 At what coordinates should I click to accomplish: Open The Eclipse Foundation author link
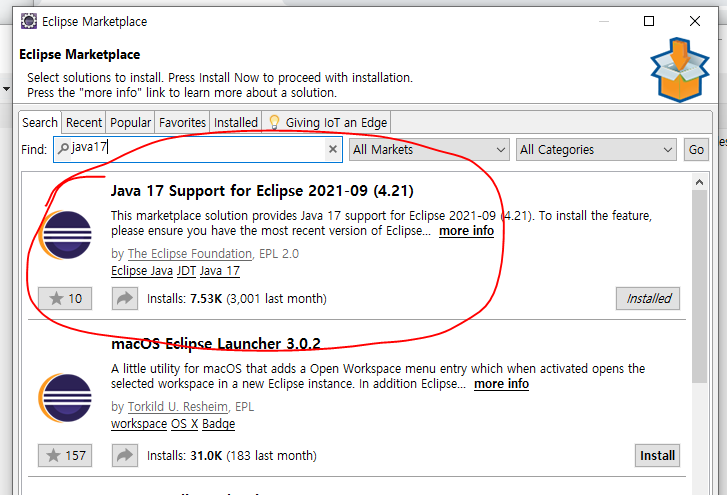[x=190, y=254]
